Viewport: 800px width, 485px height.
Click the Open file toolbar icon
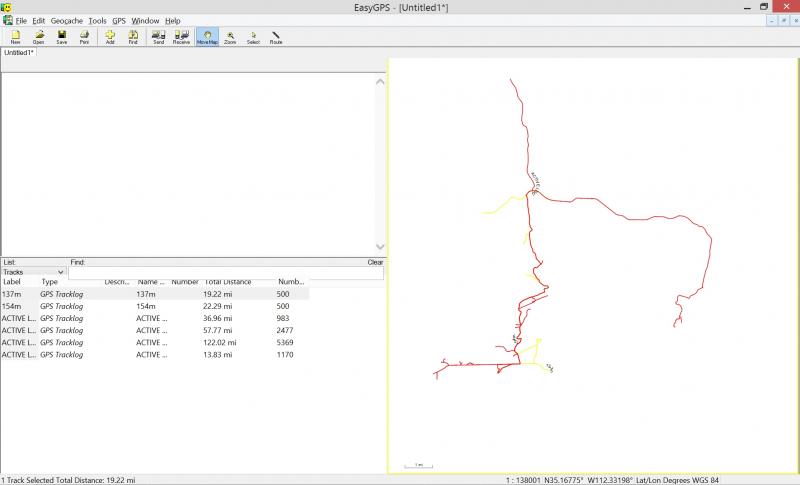(39, 37)
